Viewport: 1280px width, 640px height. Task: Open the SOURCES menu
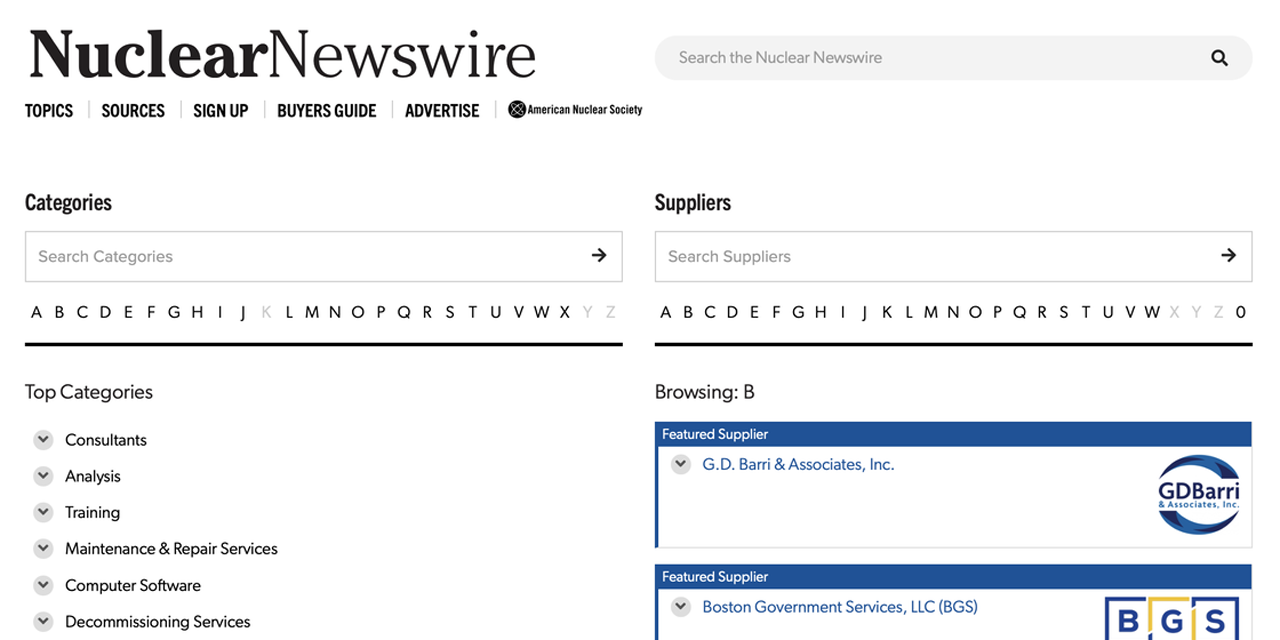point(132,110)
